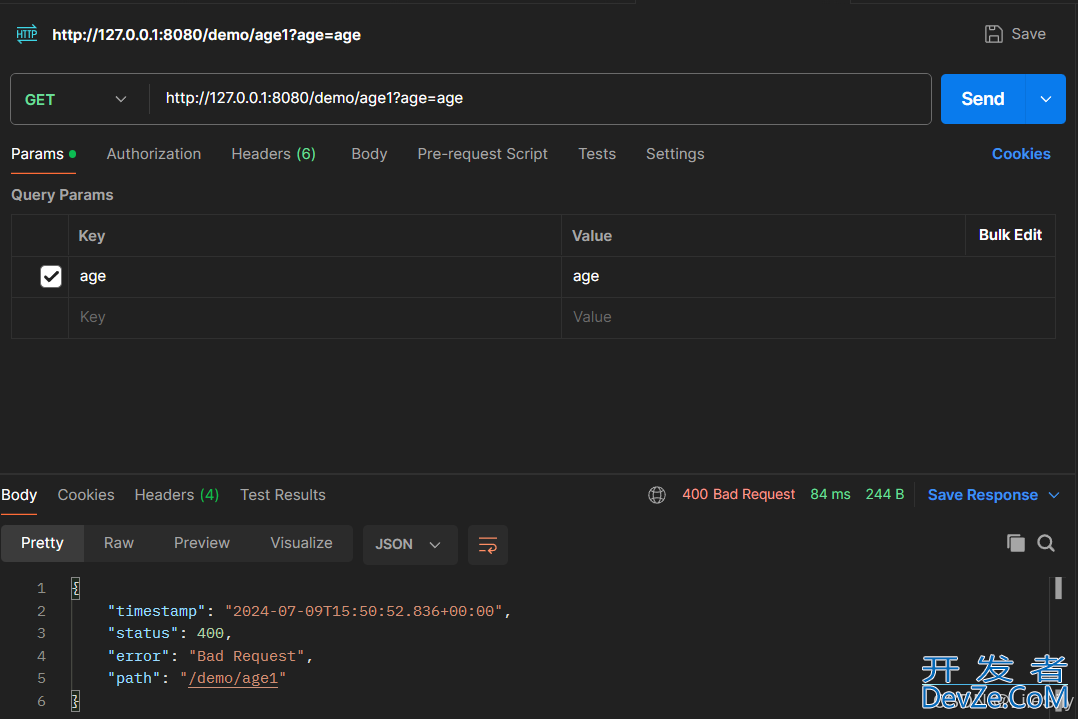This screenshot has width=1078, height=719.
Task: Switch to the Preview view
Action: (201, 543)
